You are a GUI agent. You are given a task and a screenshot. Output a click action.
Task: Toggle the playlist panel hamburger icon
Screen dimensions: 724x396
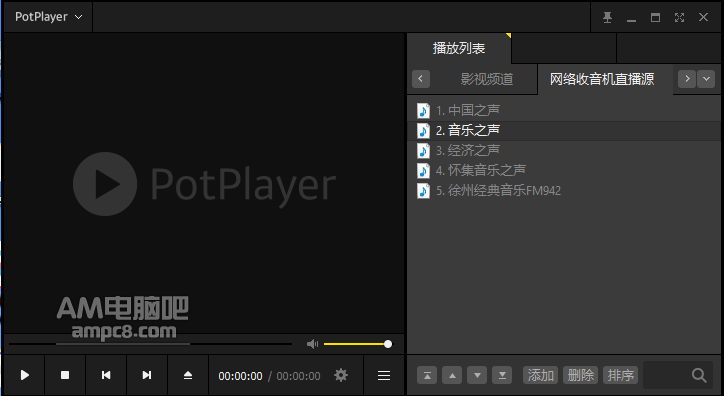click(384, 376)
